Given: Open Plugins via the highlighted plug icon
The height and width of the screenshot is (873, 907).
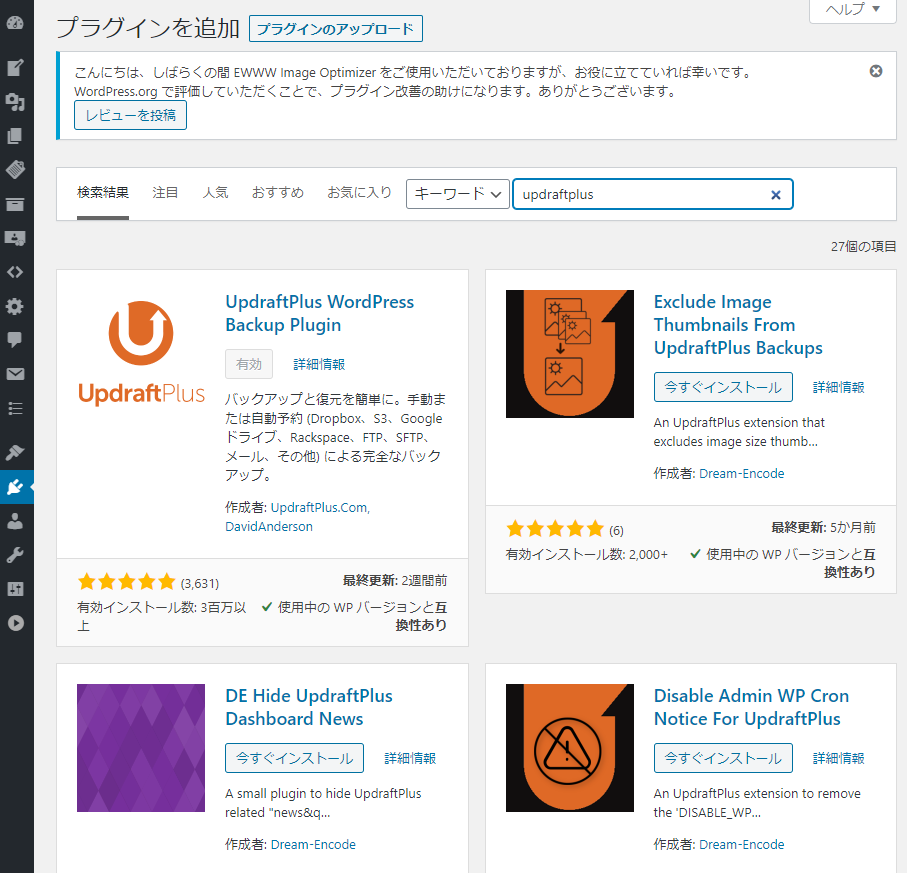Looking at the screenshot, I should [x=15, y=487].
